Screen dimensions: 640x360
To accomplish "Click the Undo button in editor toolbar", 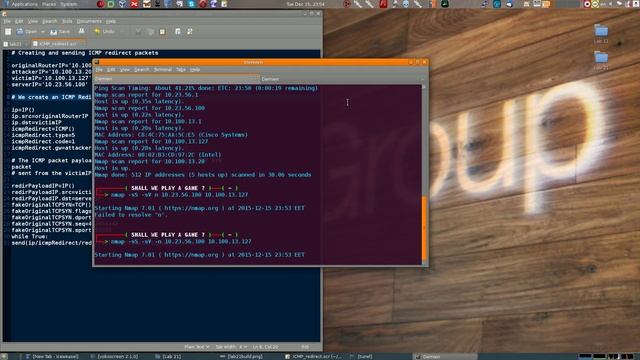I will [104, 31].
